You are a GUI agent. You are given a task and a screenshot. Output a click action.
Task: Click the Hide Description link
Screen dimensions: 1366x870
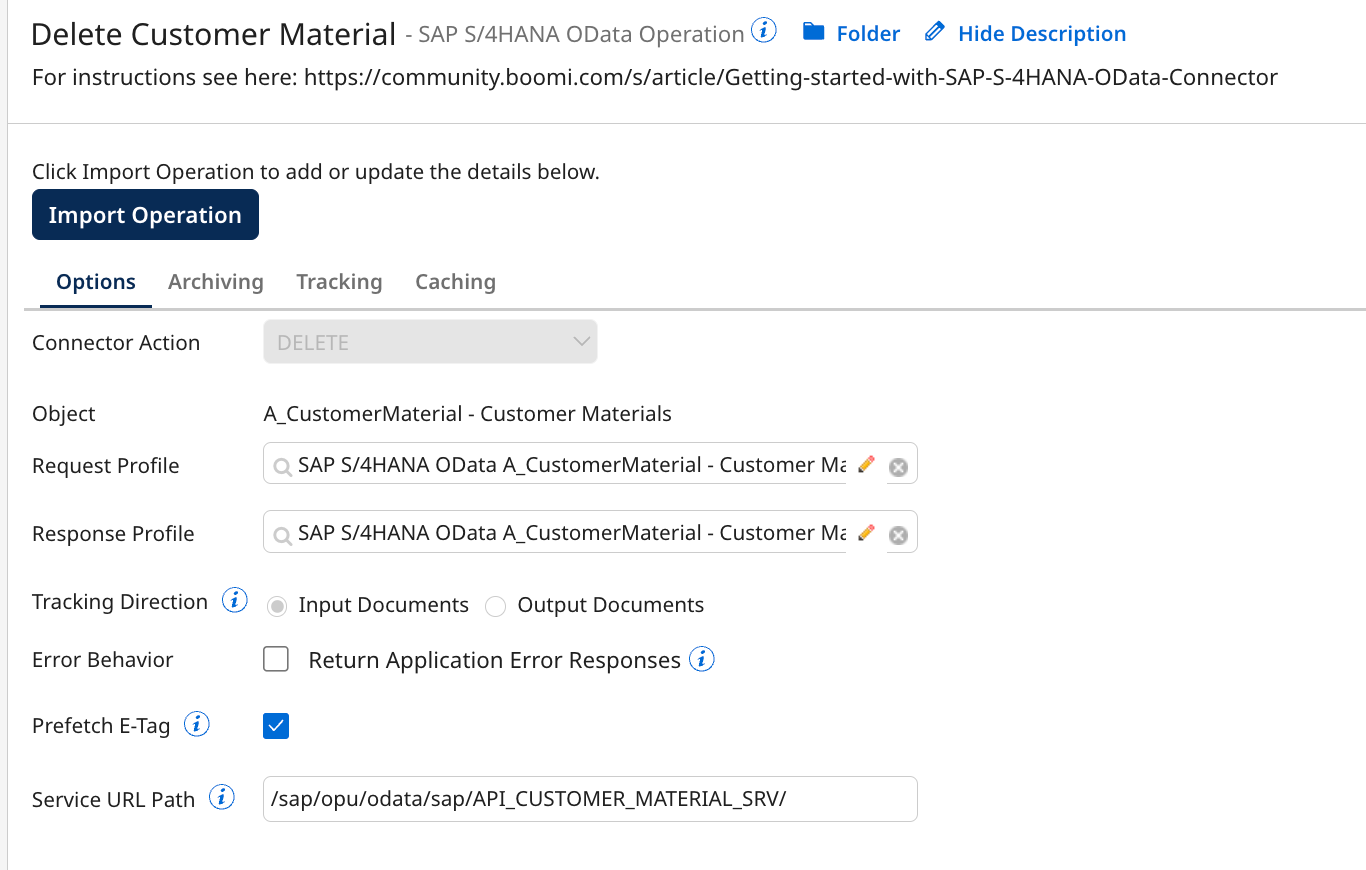(1041, 32)
